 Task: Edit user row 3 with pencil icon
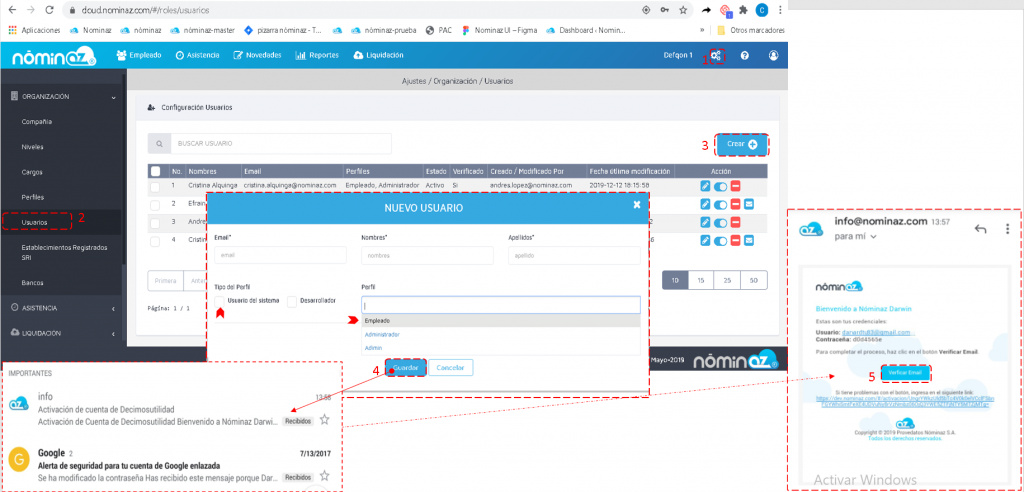(x=705, y=222)
